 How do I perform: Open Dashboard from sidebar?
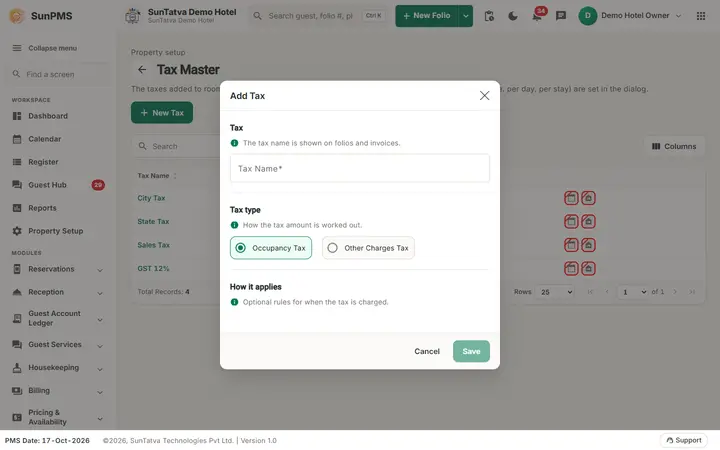click(x=48, y=116)
